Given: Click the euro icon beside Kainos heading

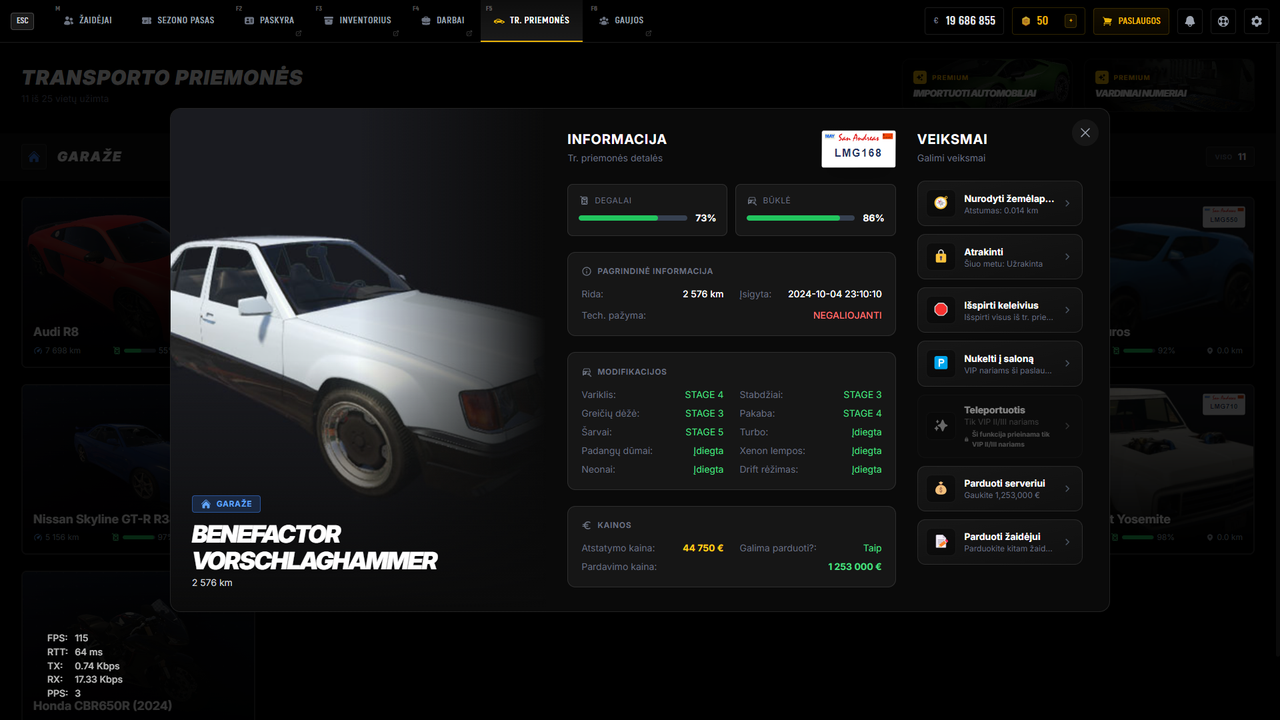Looking at the screenshot, I should [x=587, y=525].
